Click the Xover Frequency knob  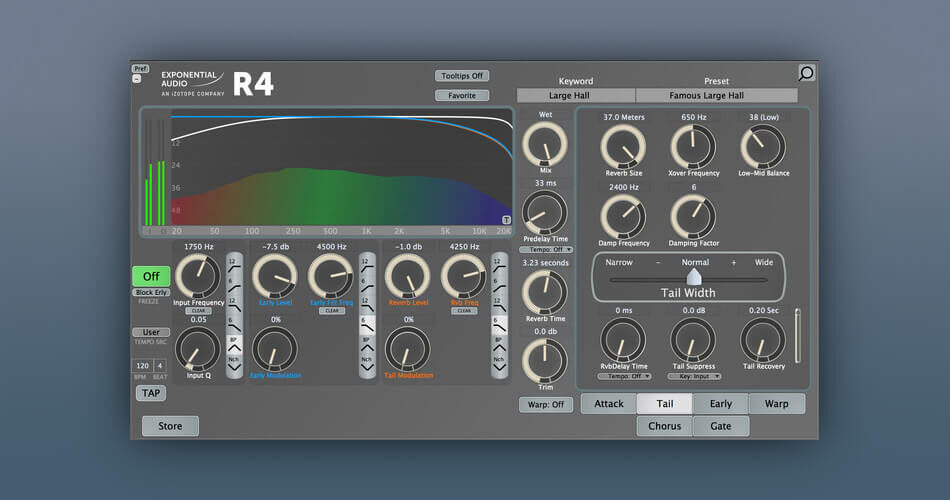click(694, 147)
